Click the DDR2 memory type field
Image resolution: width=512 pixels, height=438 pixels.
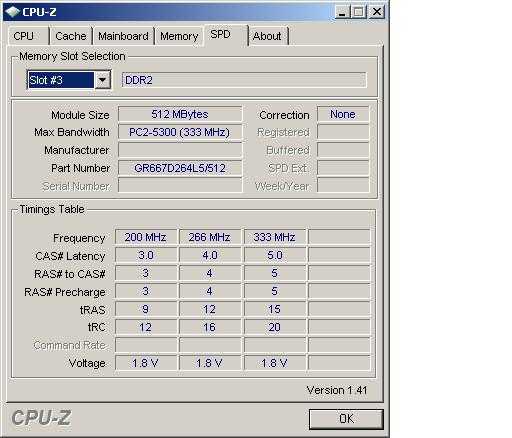point(244,80)
